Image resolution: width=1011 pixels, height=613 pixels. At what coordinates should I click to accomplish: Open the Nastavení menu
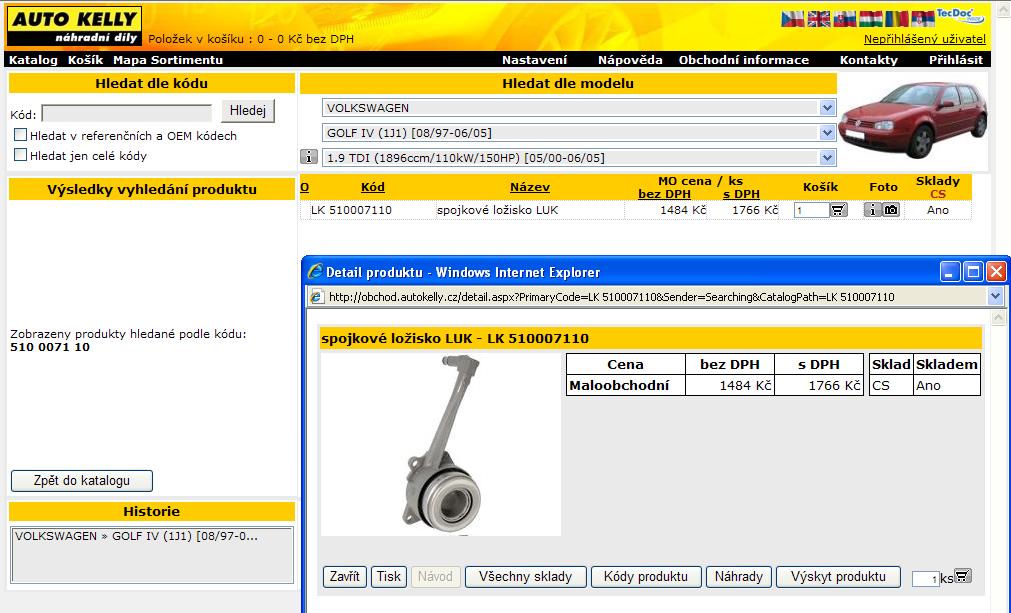[535, 60]
